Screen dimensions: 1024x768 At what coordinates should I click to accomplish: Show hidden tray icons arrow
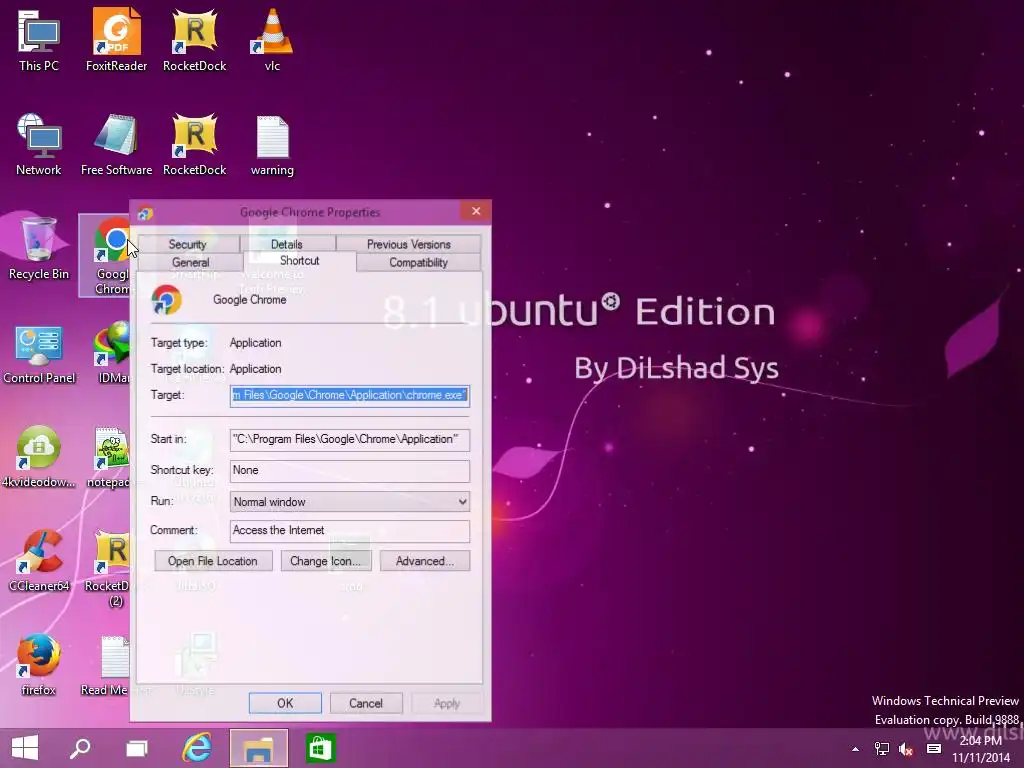coord(855,749)
